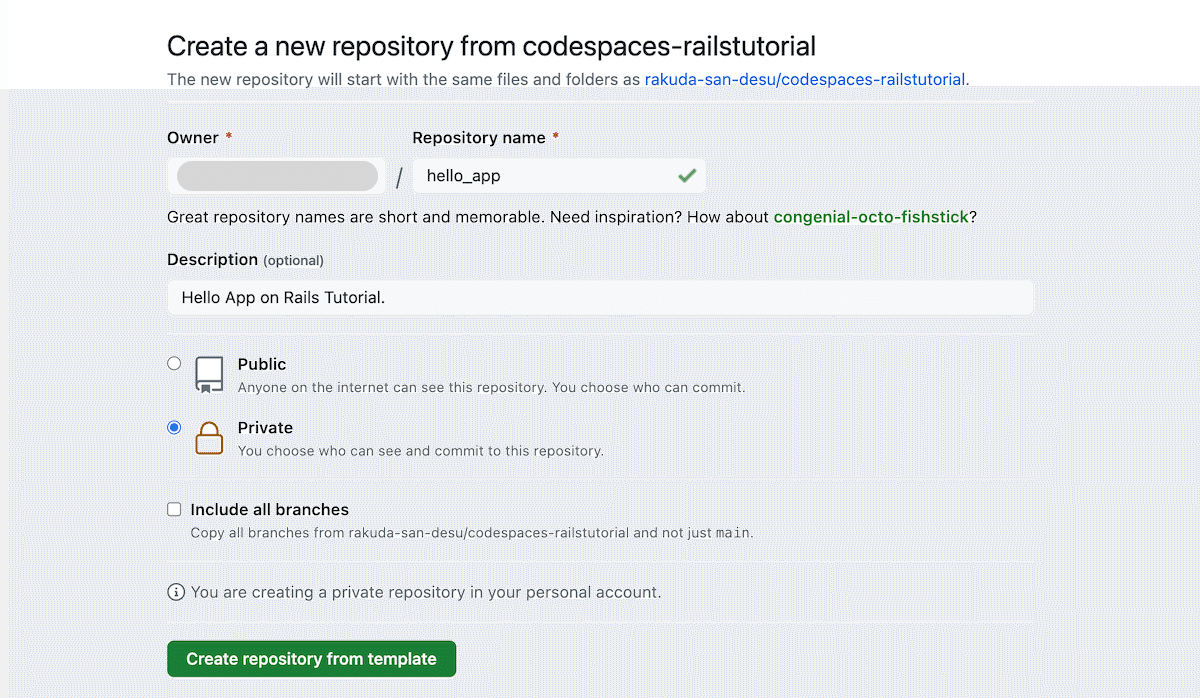The image size is (1200, 698).
Task: Click the Public repository book icon
Action: tap(208, 374)
